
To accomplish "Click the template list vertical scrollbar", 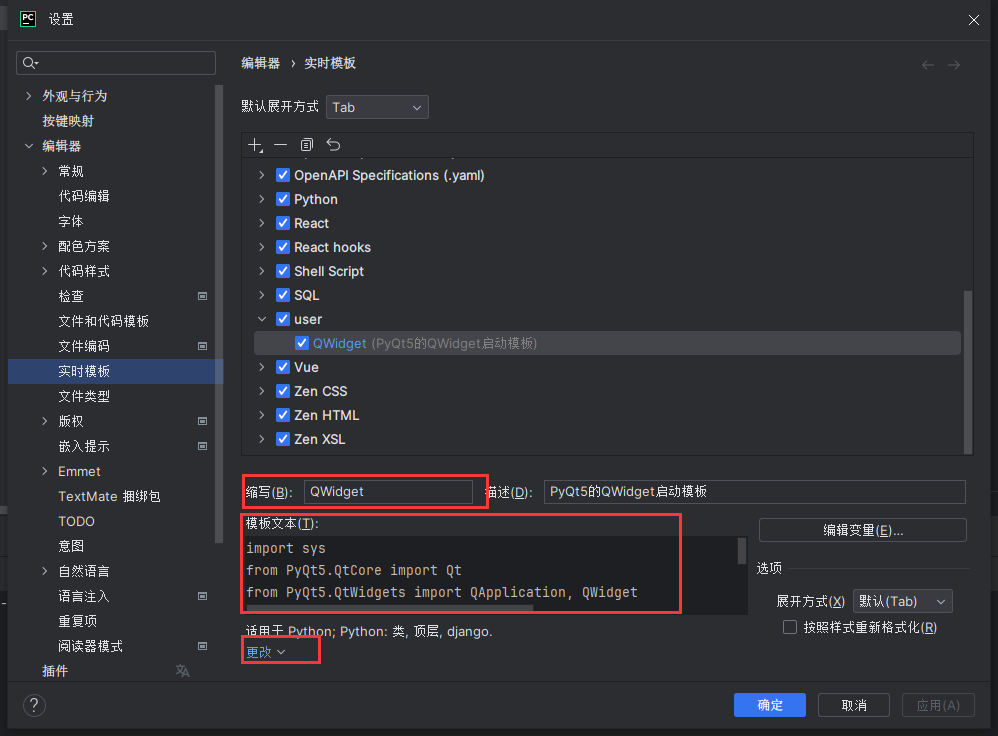I will click(968, 372).
